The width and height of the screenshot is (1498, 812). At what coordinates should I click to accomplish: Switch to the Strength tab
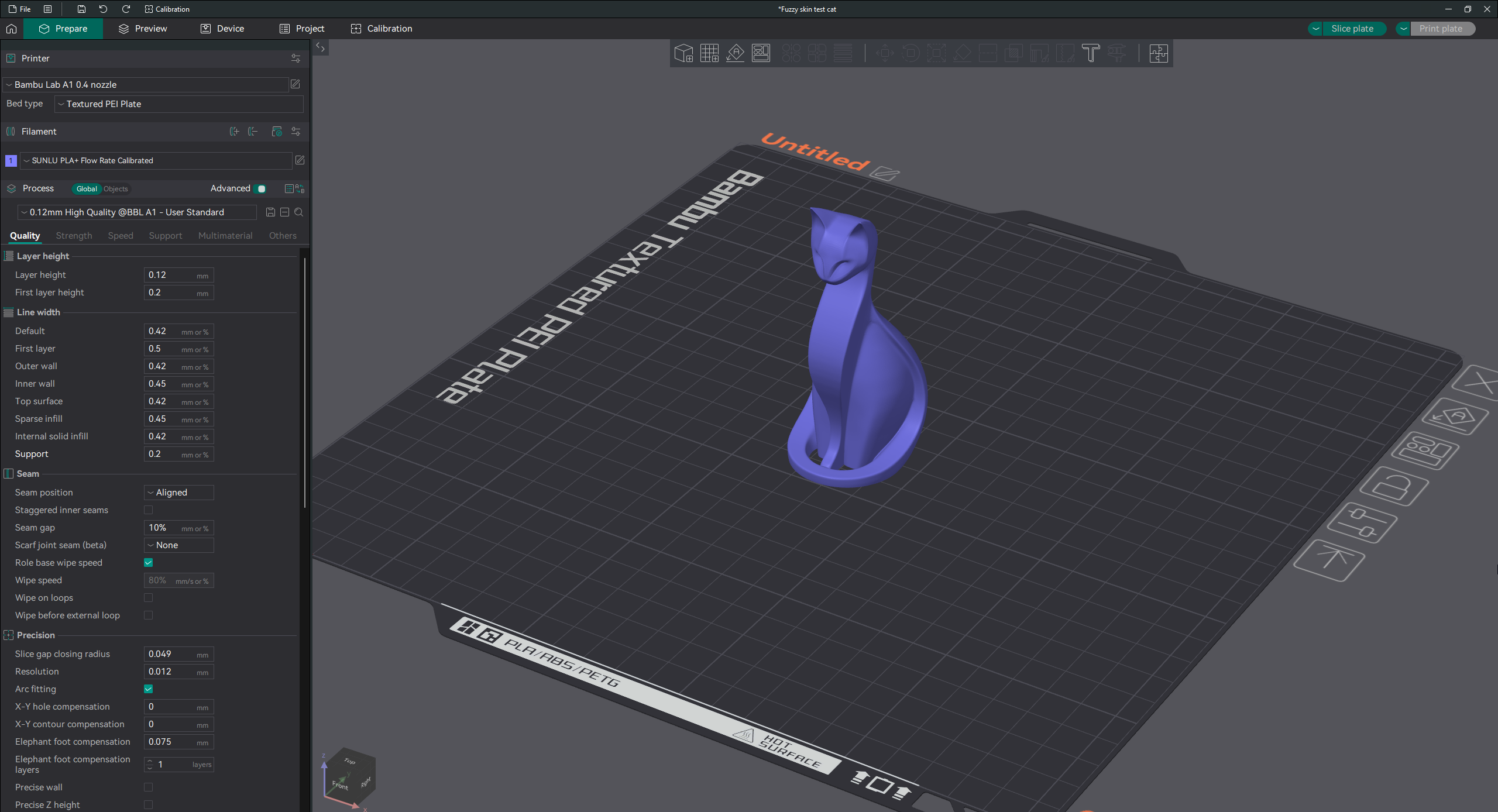(x=74, y=236)
